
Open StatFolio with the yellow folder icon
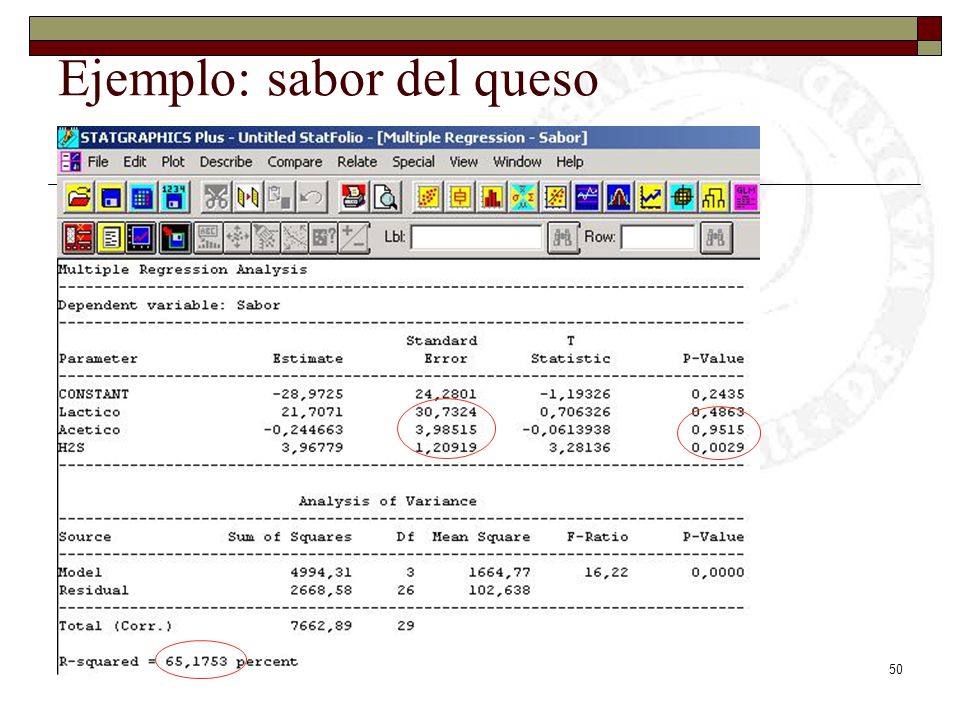click(79, 198)
